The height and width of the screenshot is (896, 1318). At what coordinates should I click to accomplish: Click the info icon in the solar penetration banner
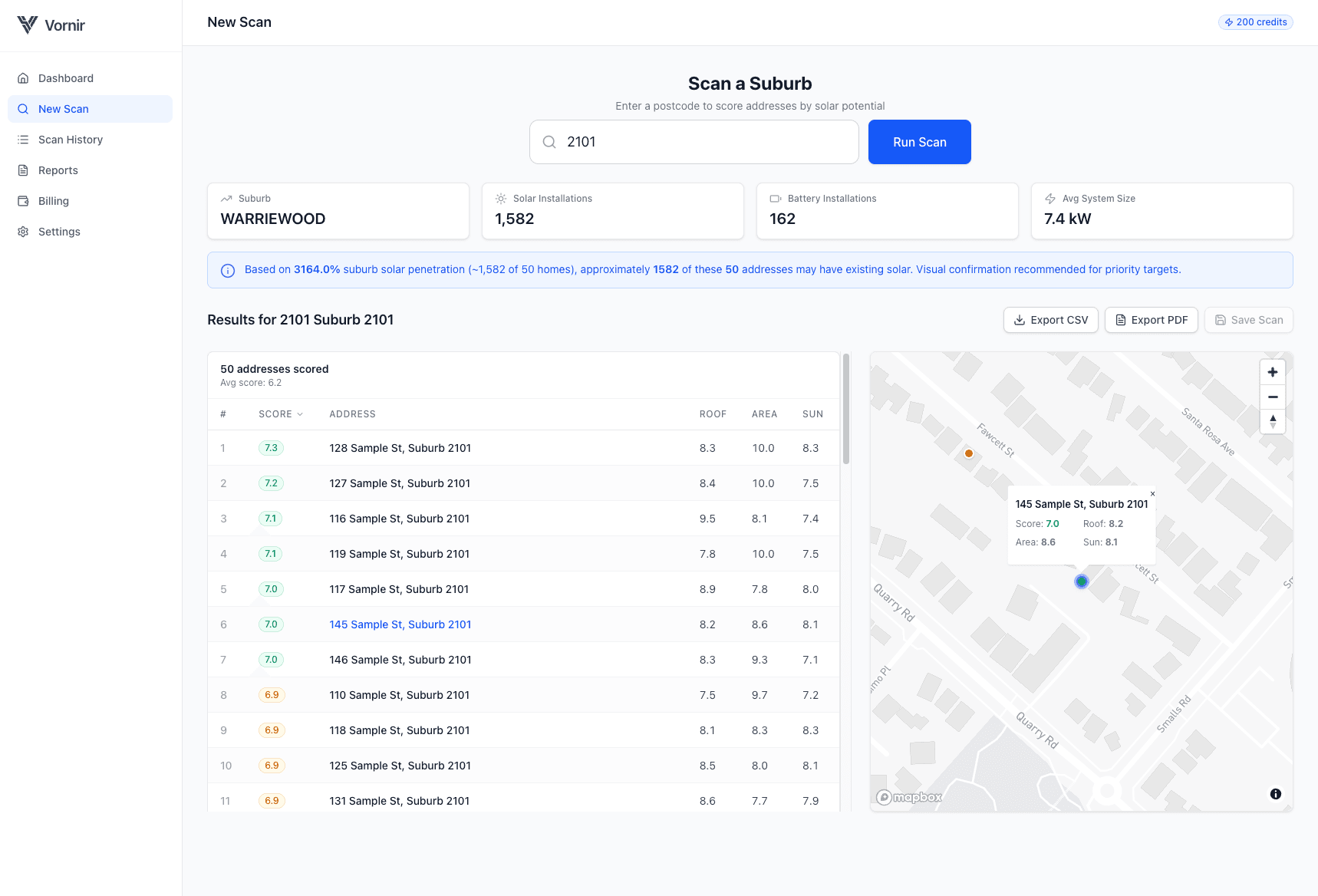(227, 270)
